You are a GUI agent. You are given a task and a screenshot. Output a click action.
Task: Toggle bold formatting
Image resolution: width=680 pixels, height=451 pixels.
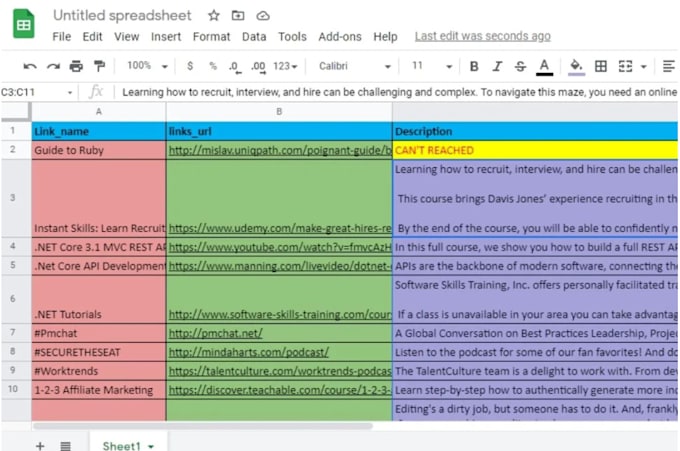click(x=474, y=66)
